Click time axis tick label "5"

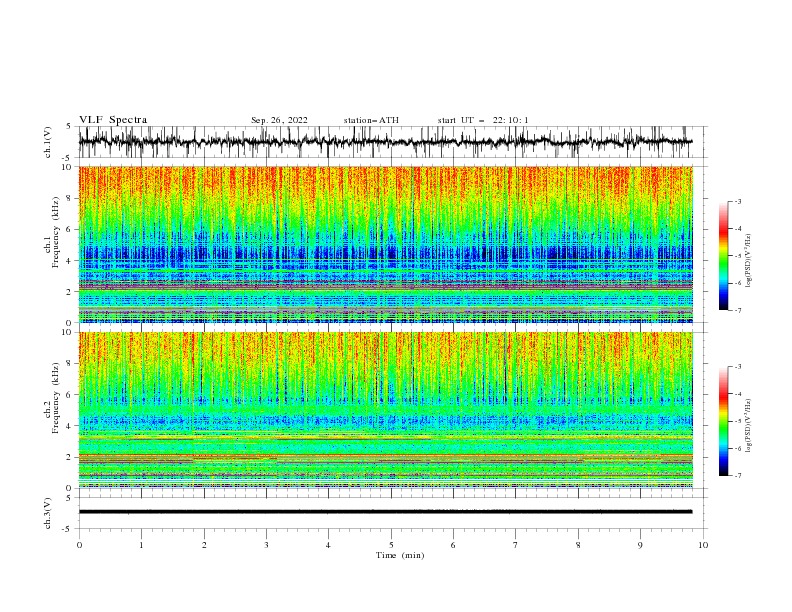coord(391,545)
